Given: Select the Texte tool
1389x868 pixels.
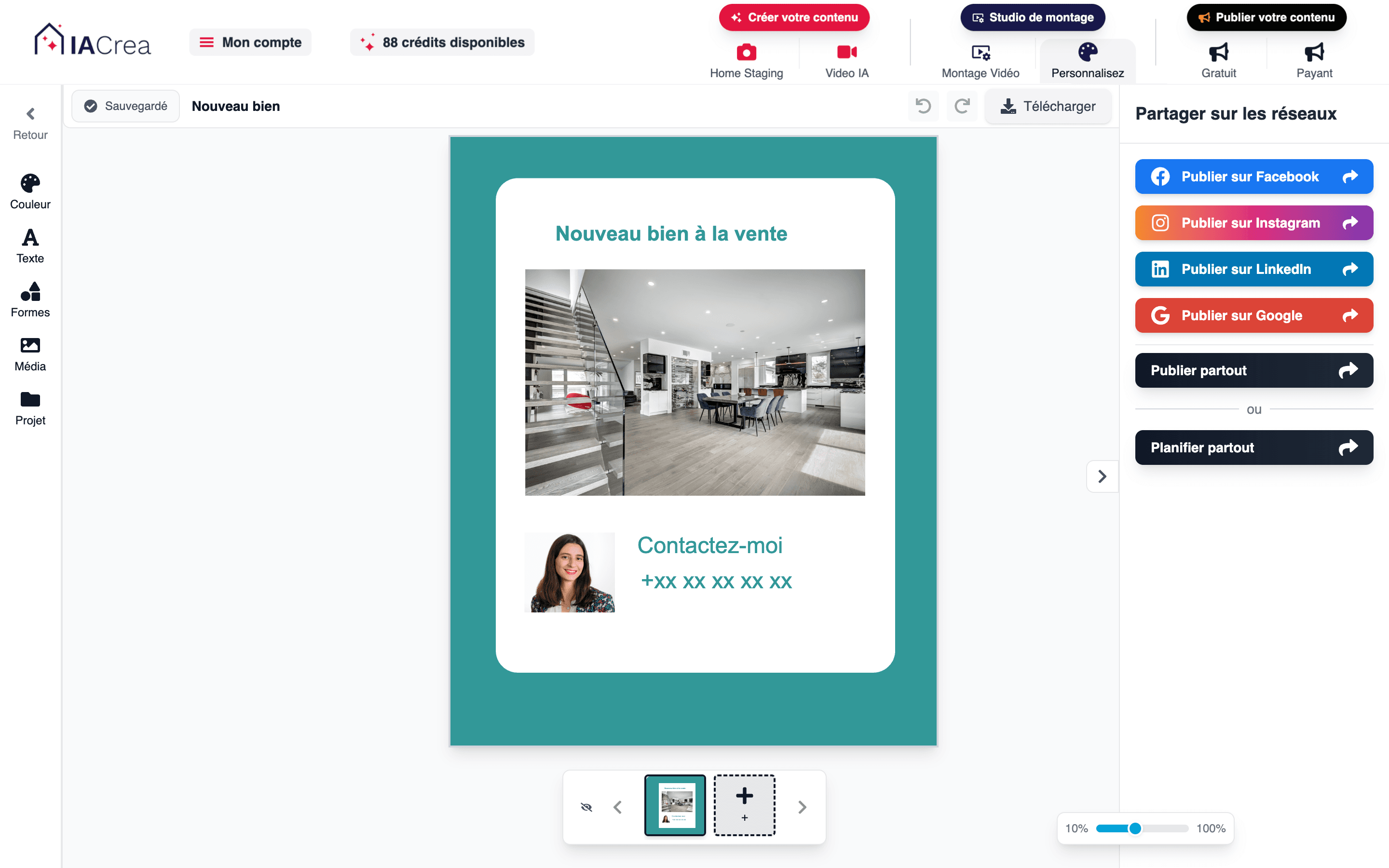Looking at the screenshot, I should (29, 244).
